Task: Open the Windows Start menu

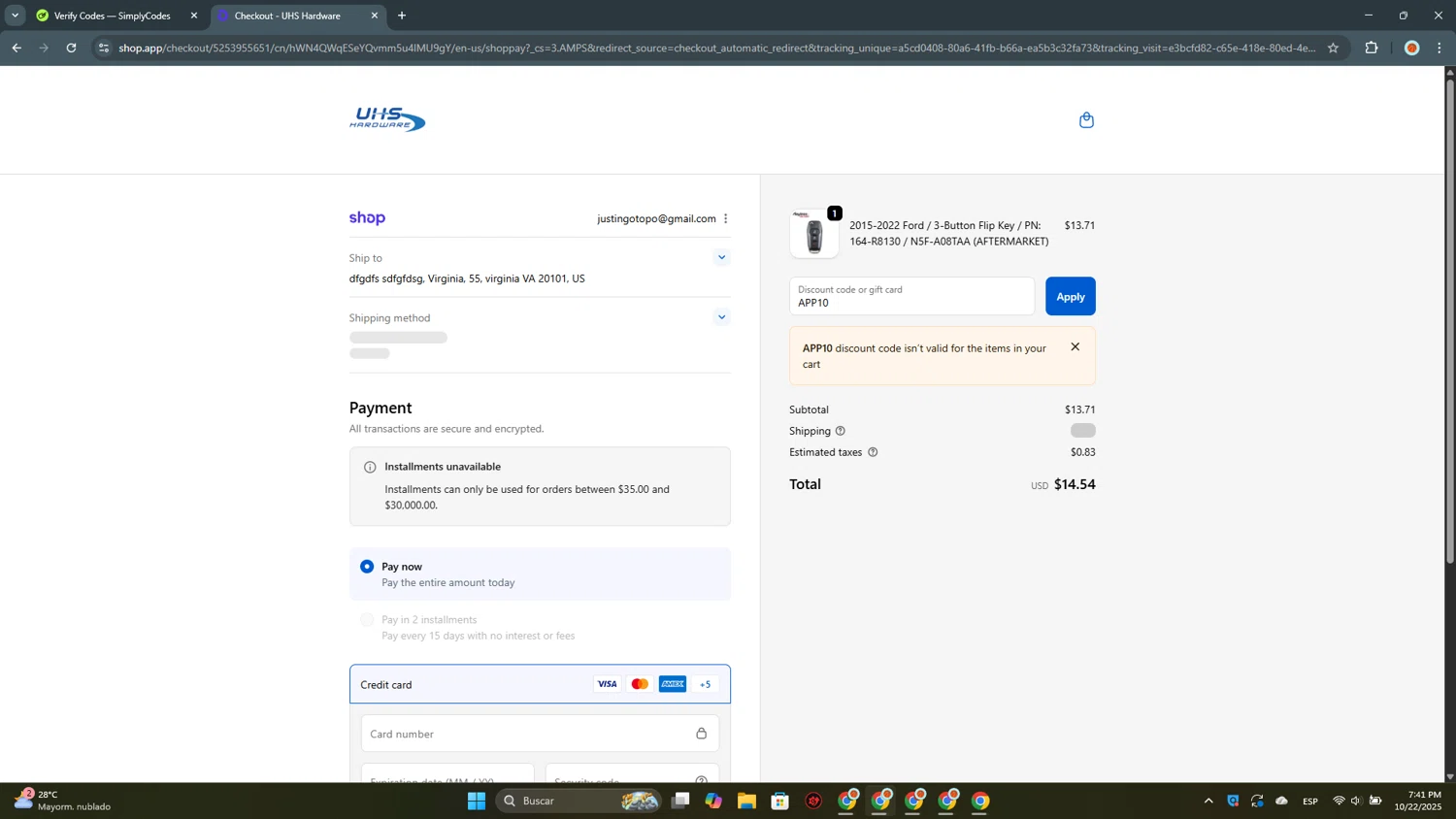Action: (x=477, y=801)
